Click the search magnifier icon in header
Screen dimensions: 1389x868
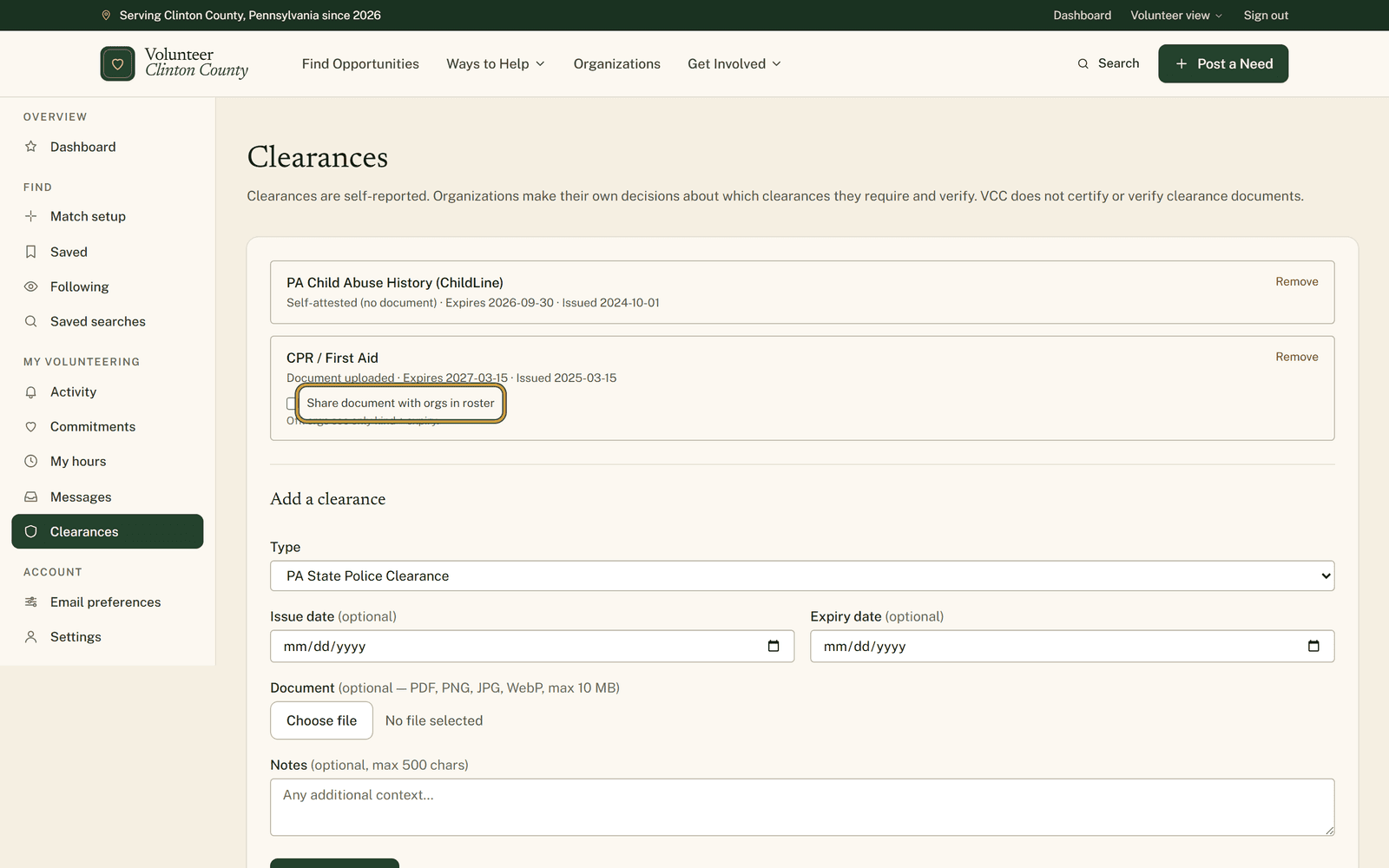pos(1083,63)
